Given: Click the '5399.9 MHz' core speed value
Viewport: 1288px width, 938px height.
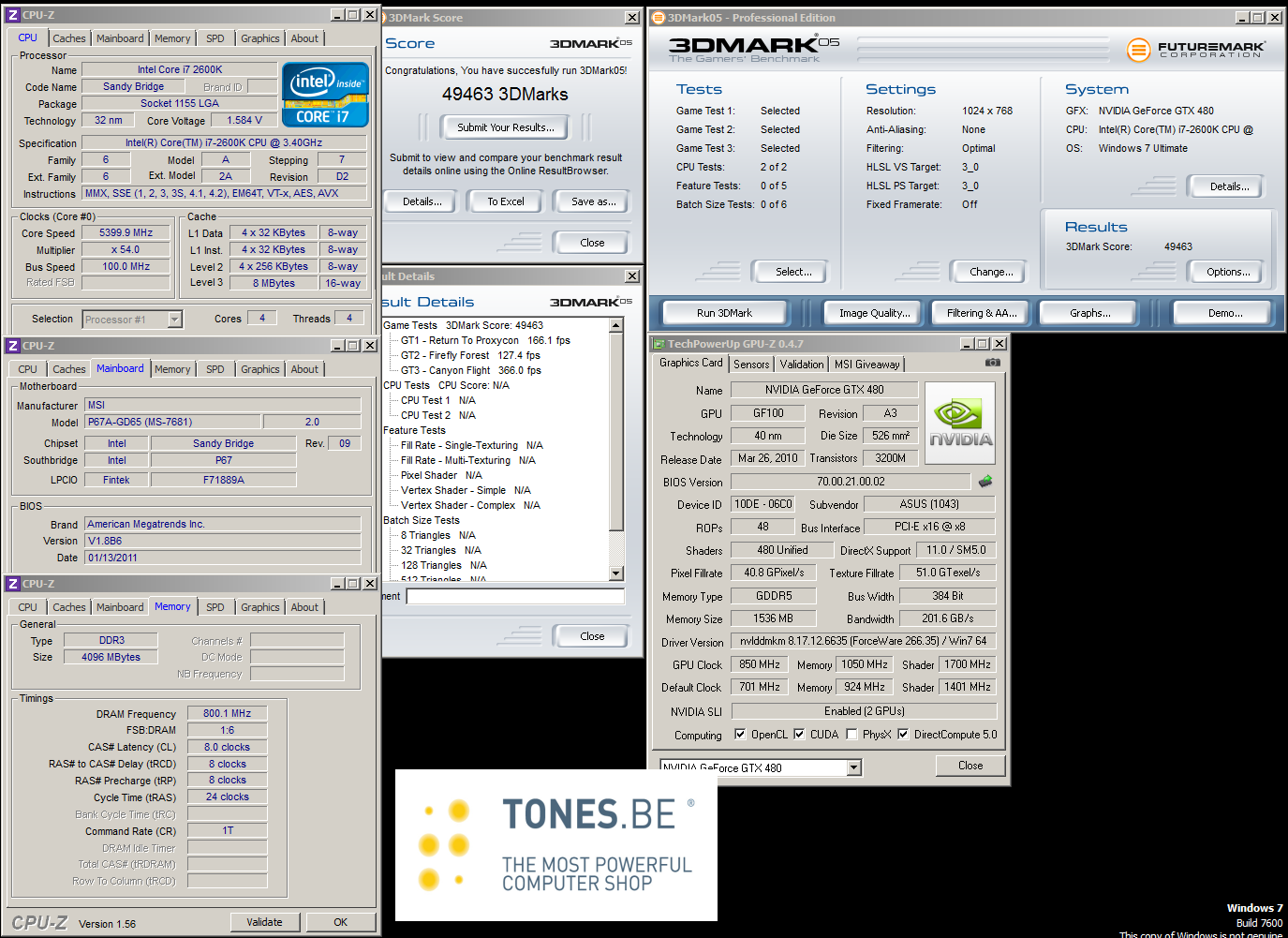Looking at the screenshot, I should 126,232.
